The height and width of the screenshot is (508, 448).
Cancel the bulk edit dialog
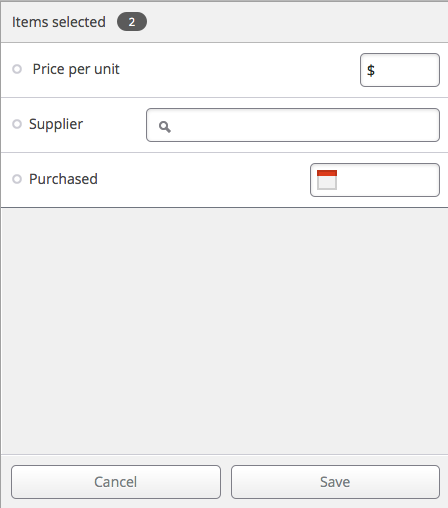(x=116, y=482)
